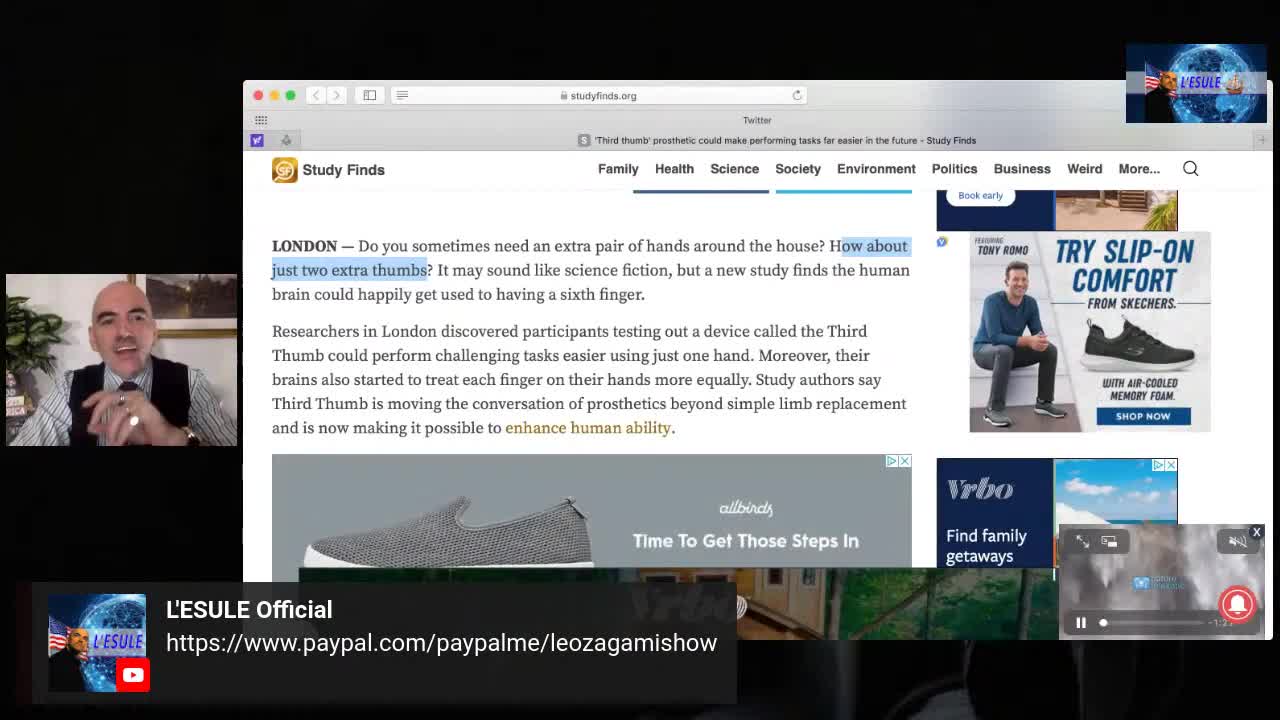Click the ad badge icon beside Skechers ad

(x=942, y=242)
